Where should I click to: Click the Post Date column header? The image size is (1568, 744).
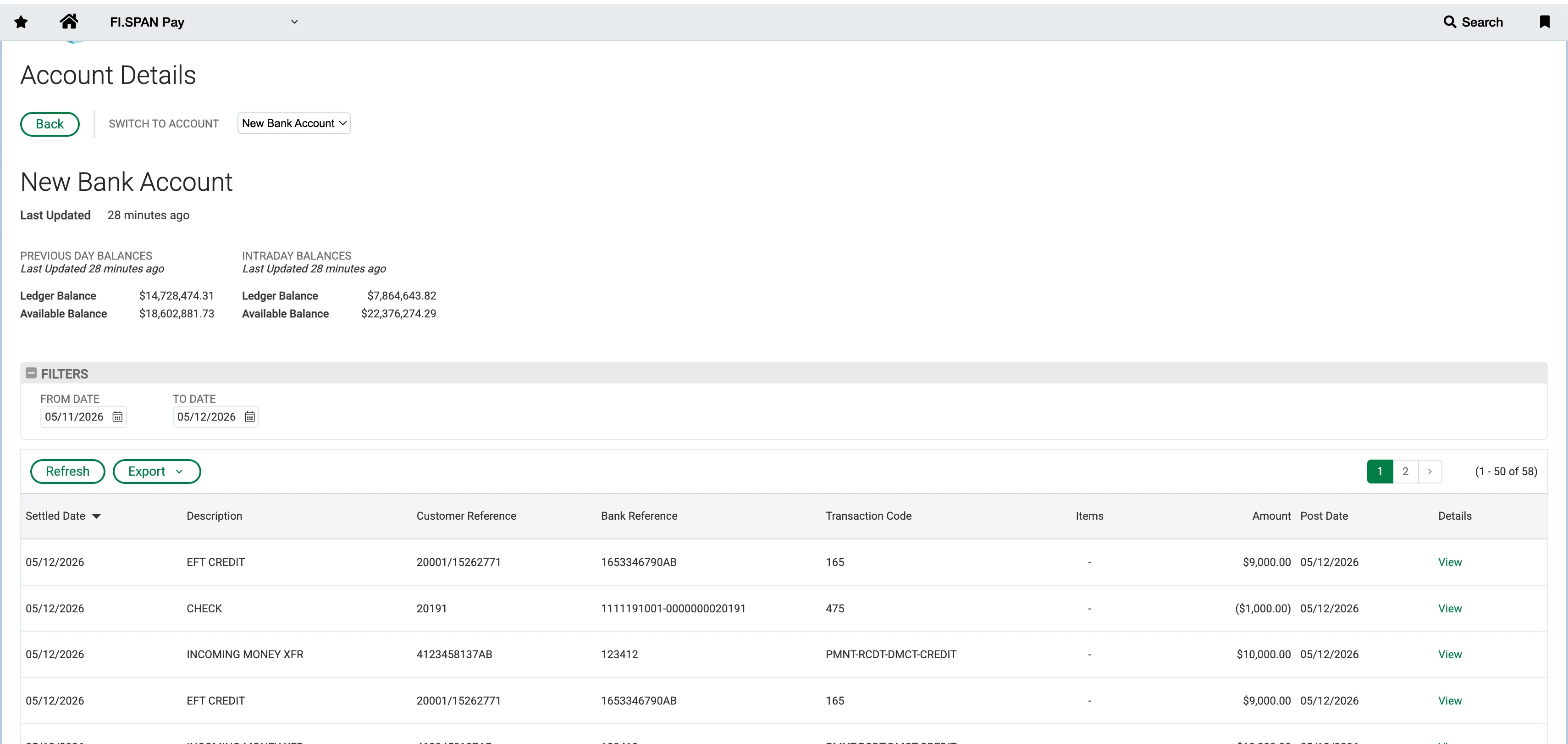(x=1324, y=516)
